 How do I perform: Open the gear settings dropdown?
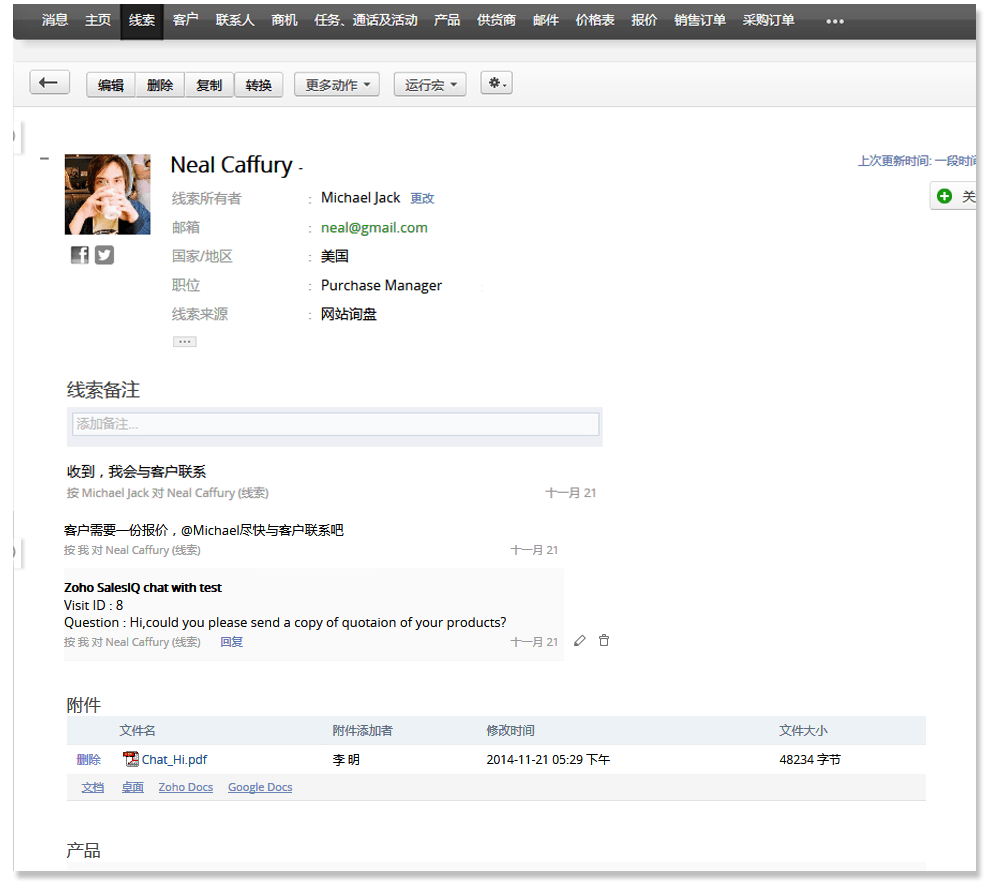coord(496,84)
